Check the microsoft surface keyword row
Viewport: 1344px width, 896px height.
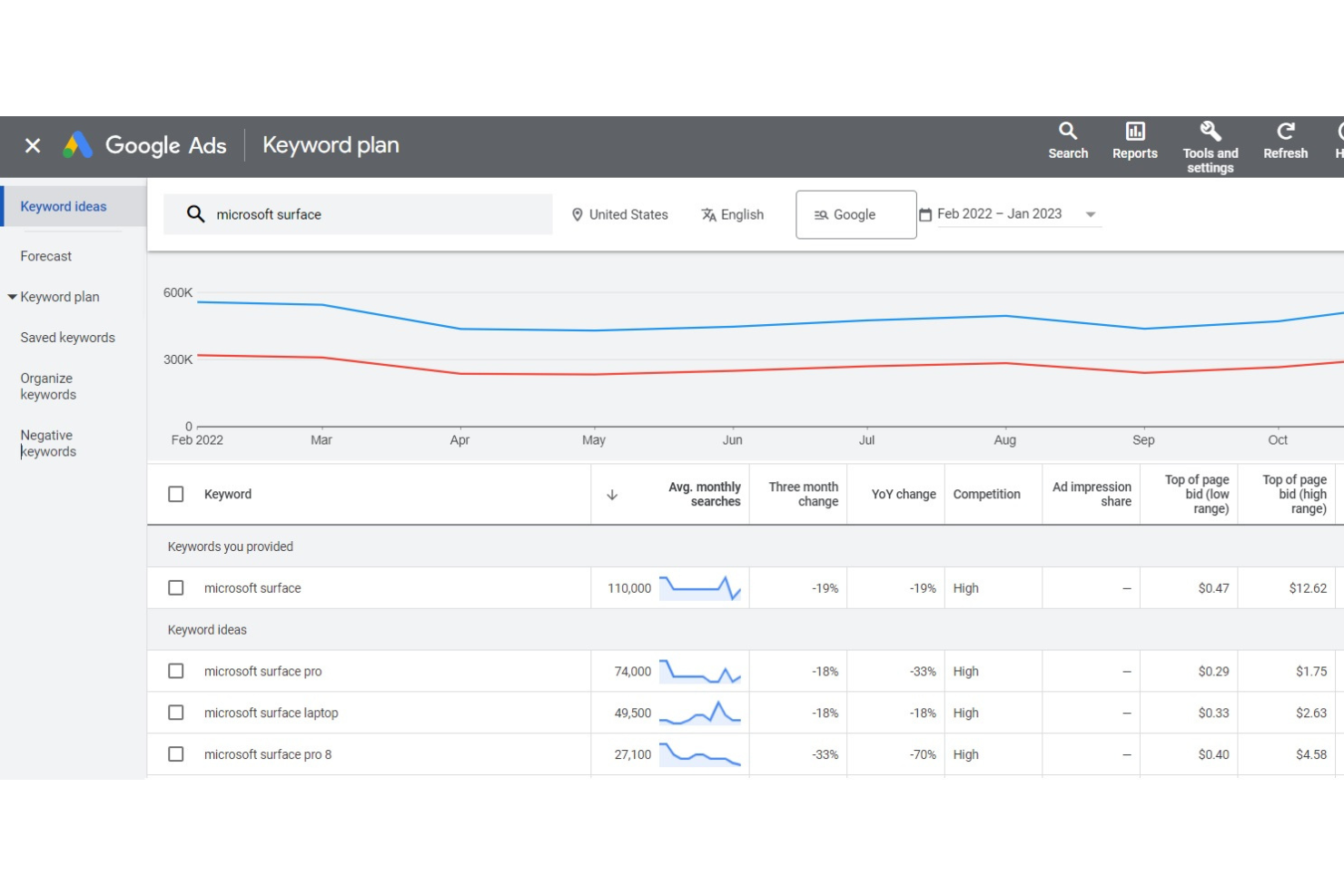(176, 588)
